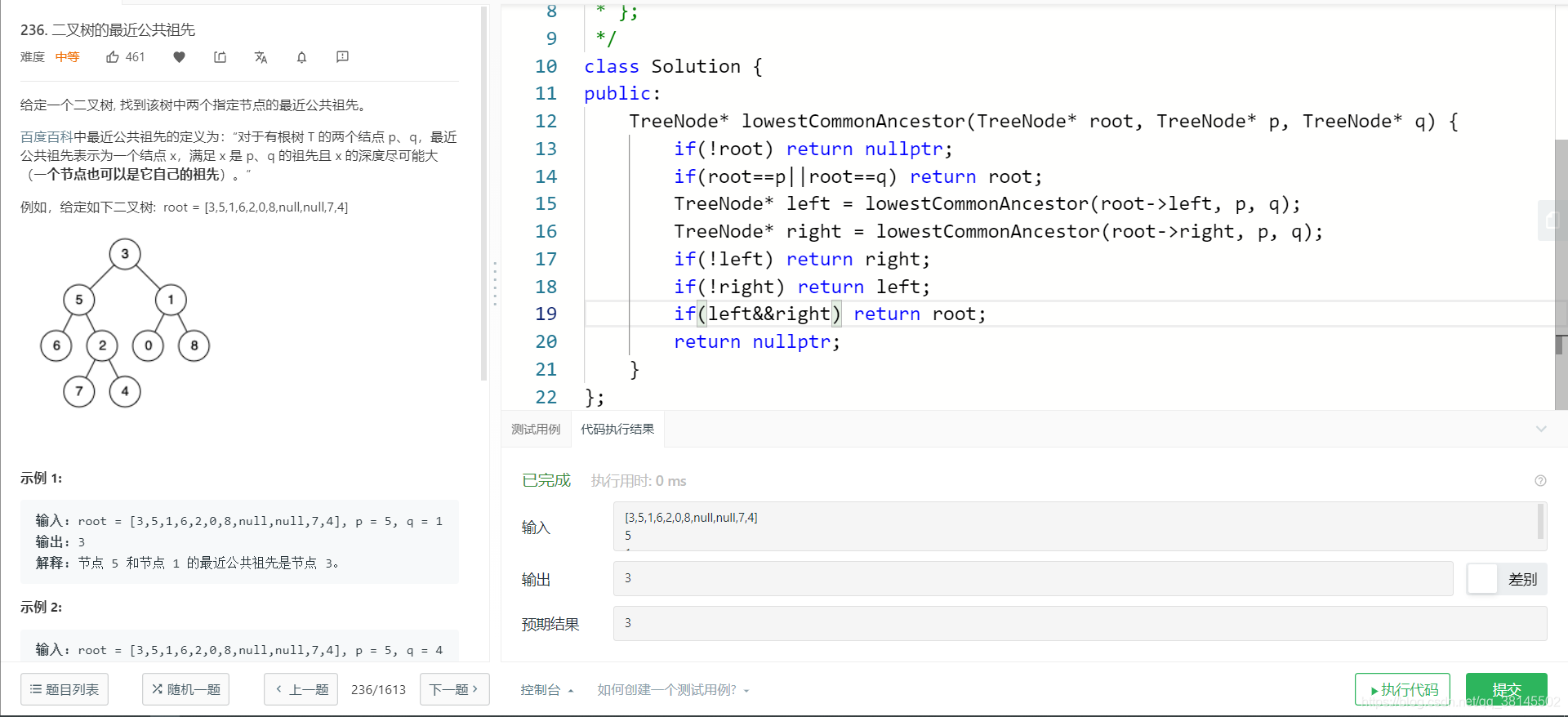Click problem counter 236/1613
The width and height of the screenshot is (1568, 717).
(378, 690)
